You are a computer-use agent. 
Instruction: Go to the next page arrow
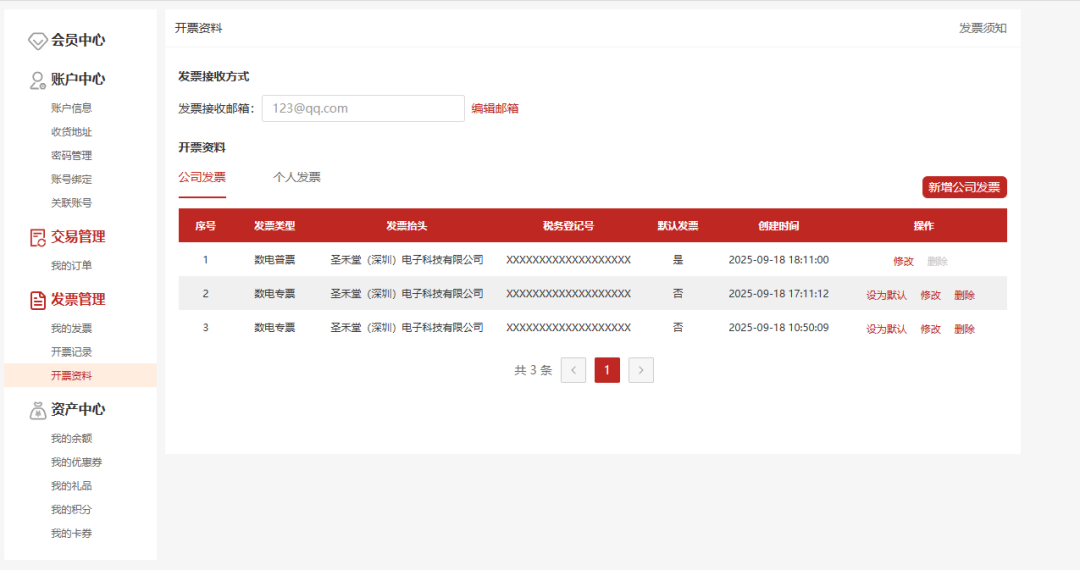[641, 370]
